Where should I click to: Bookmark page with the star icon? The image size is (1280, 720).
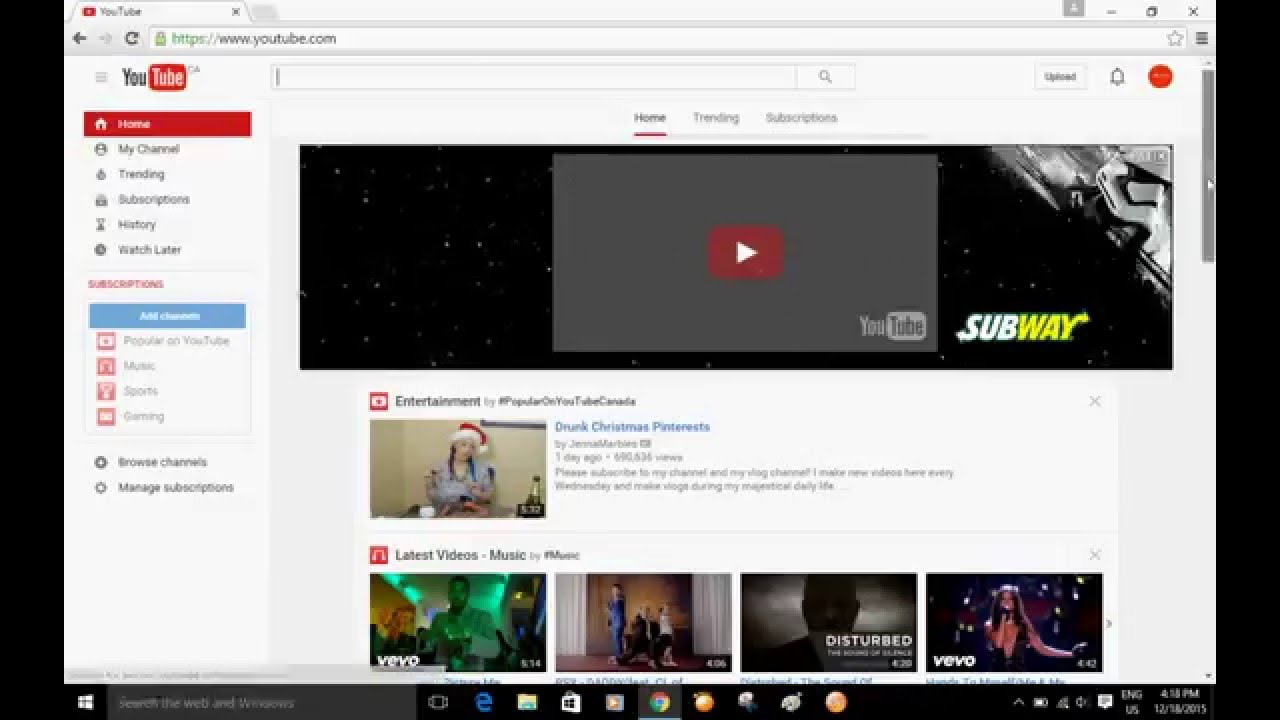pyautogui.click(x=1175, y=38)
